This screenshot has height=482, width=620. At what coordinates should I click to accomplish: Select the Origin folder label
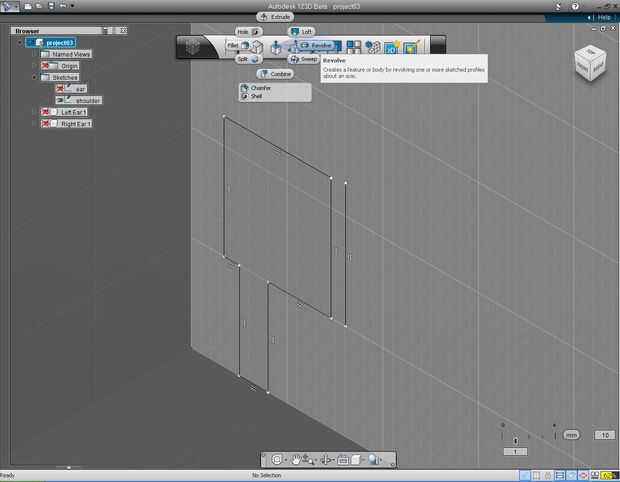click(70, 66)
